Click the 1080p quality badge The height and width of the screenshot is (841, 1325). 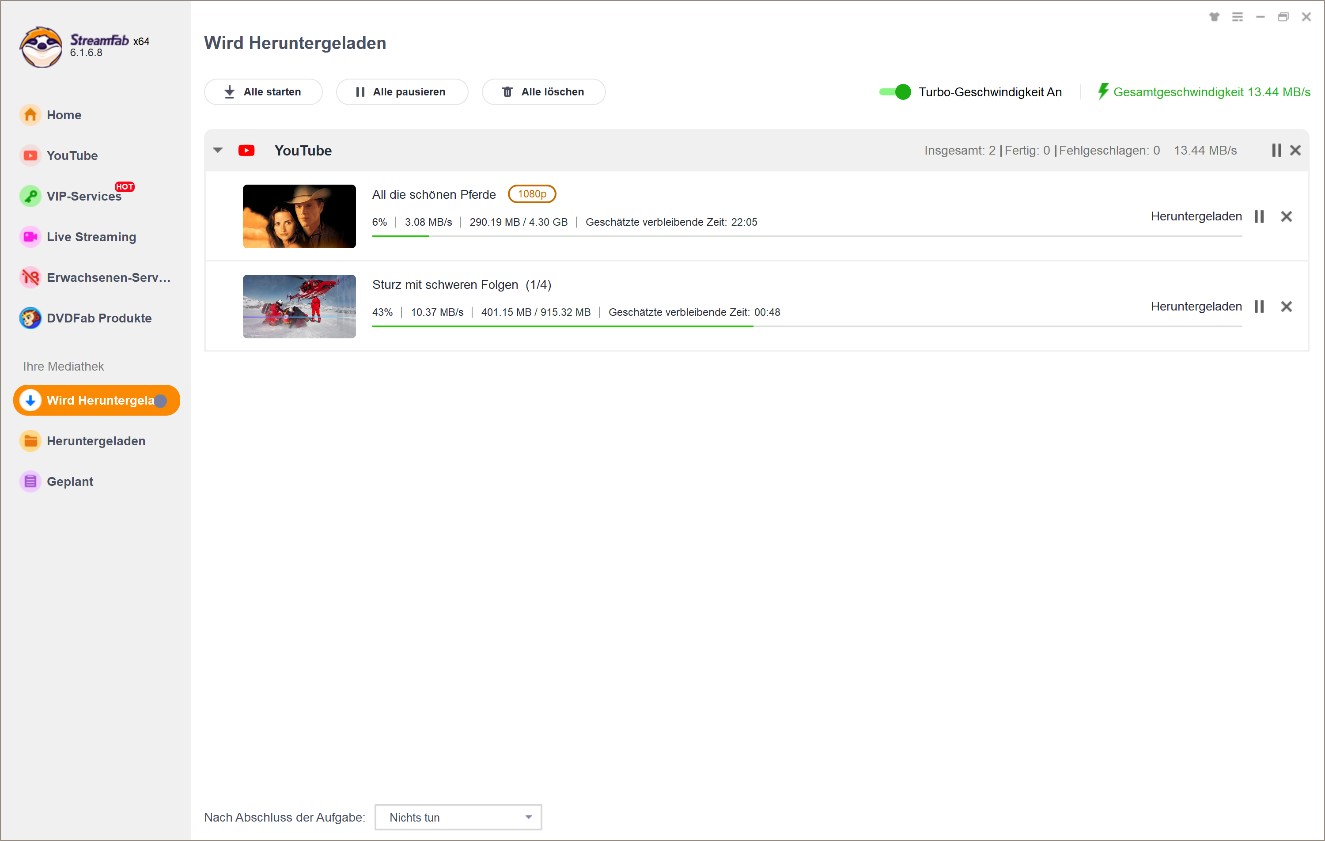(532, 194)
